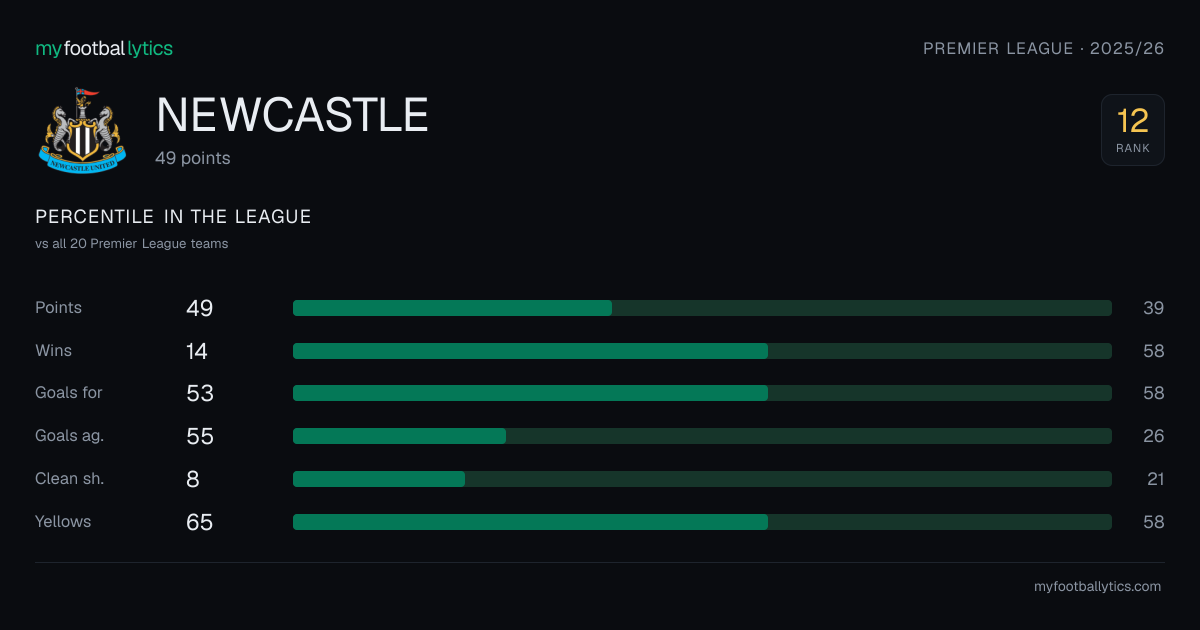Click the myfootballytics logo at top left

104,48
